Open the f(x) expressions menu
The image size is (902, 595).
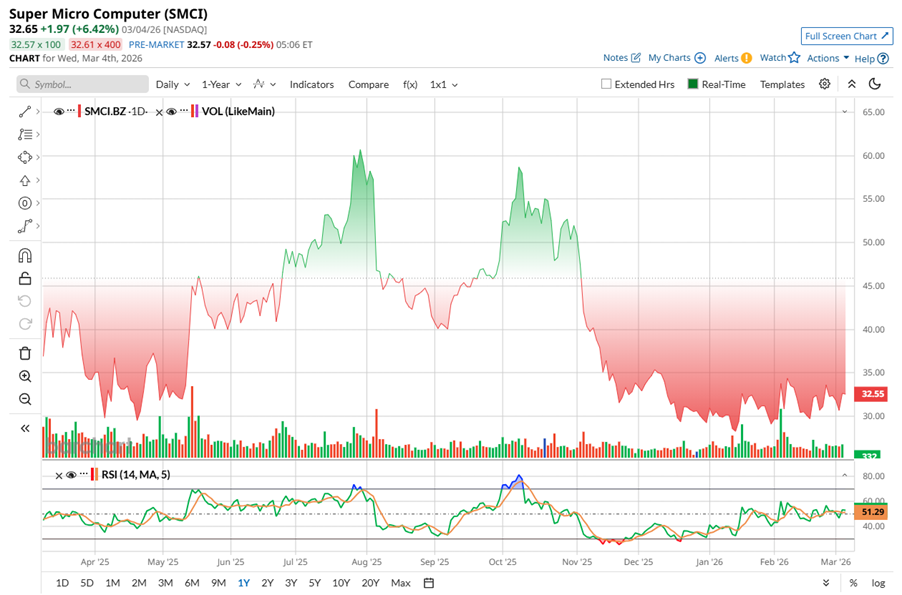point(410,85)
